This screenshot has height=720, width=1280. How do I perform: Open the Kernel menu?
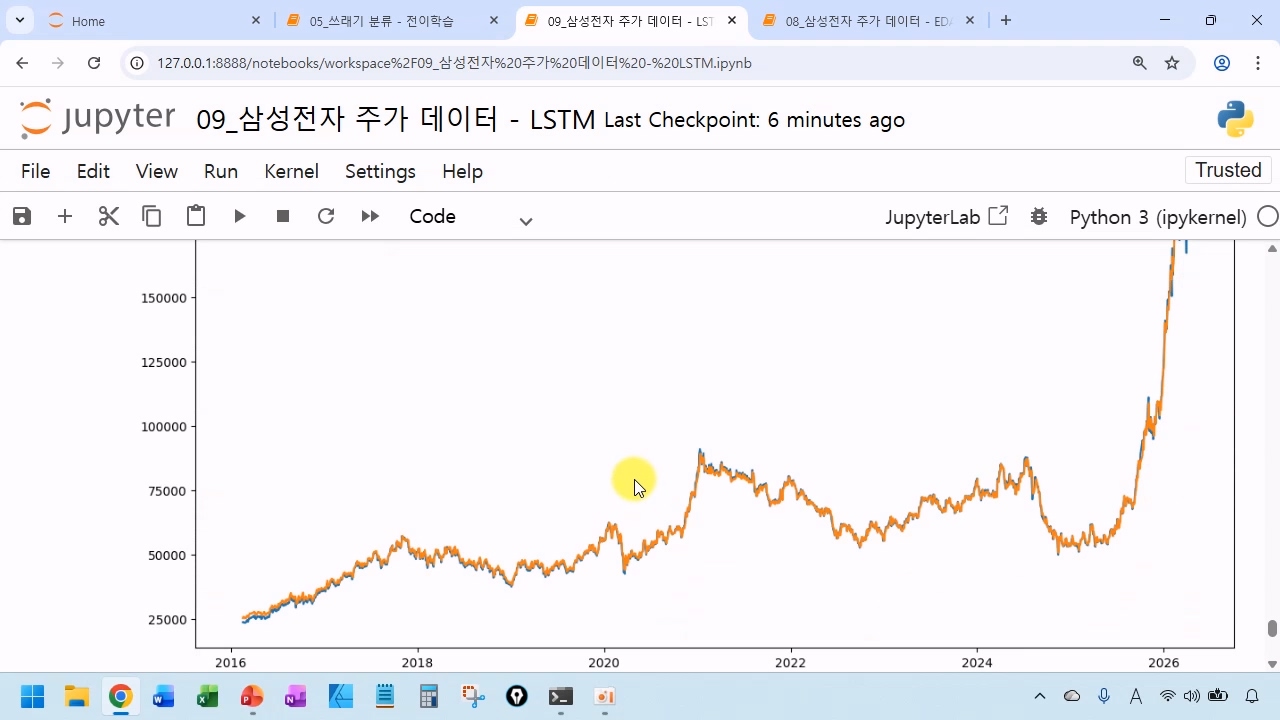(x=291, y=171)
